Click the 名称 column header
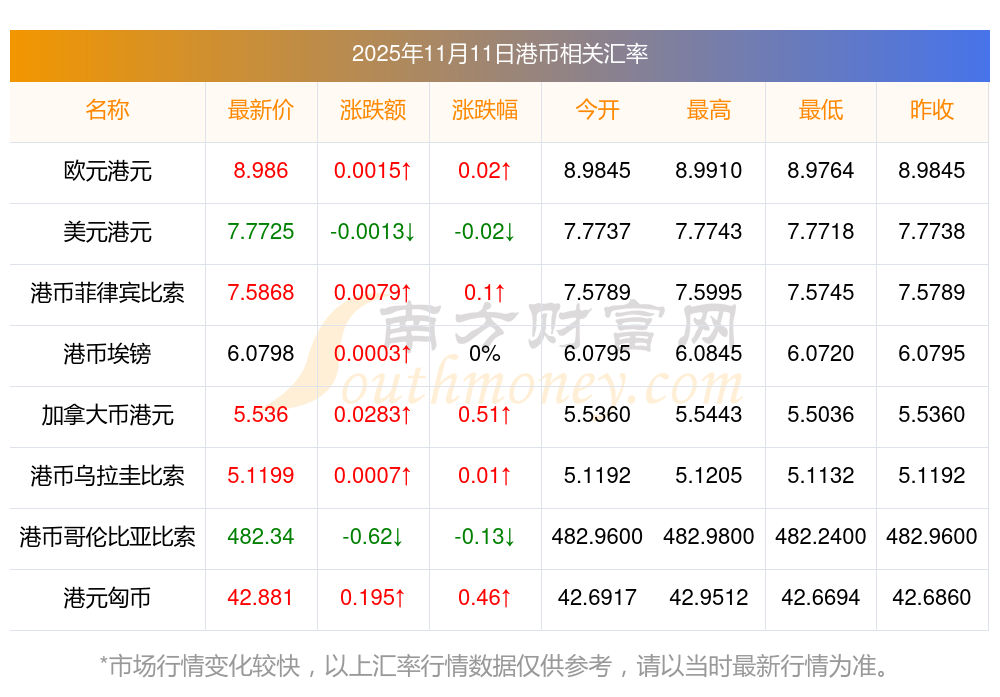This screenshot has width=1000, height=697. click(107, 110)
